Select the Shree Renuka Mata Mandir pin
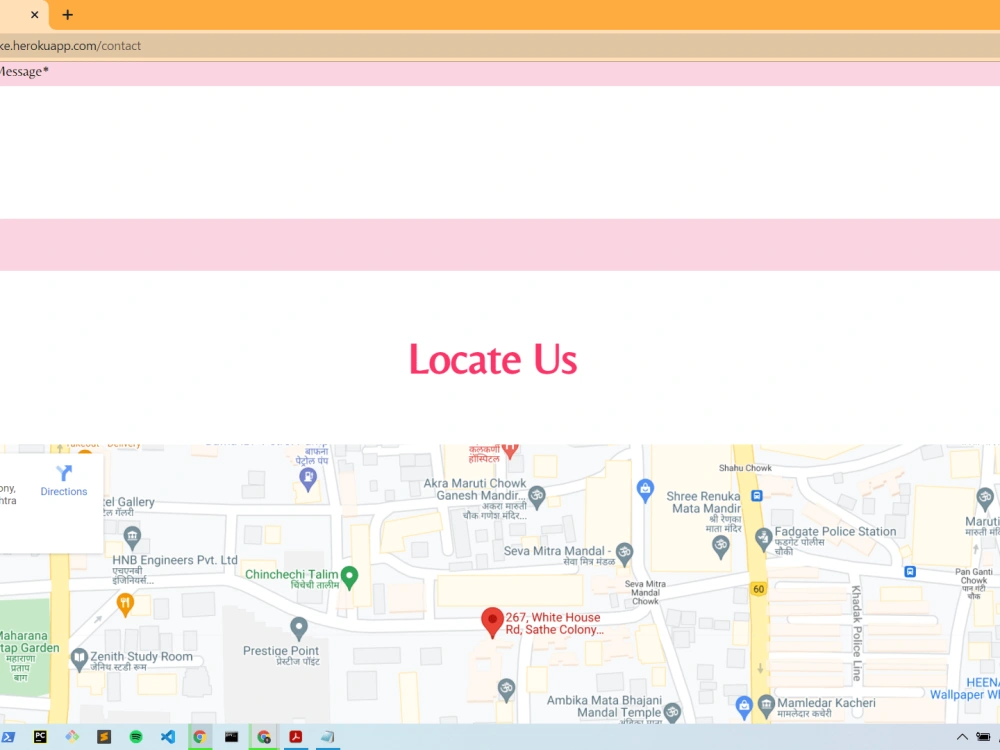The image size is (1000, 750). point(721,548)
